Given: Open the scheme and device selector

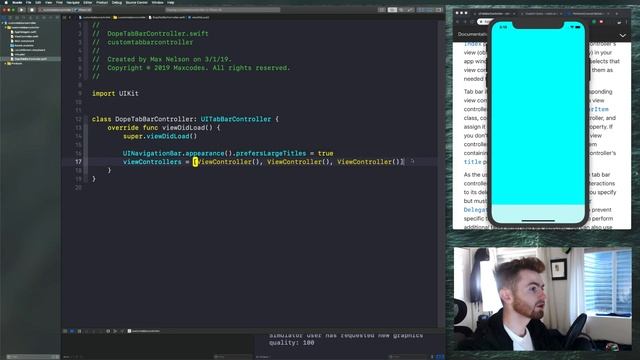Looking at the screenshot, I should [65, 10].
